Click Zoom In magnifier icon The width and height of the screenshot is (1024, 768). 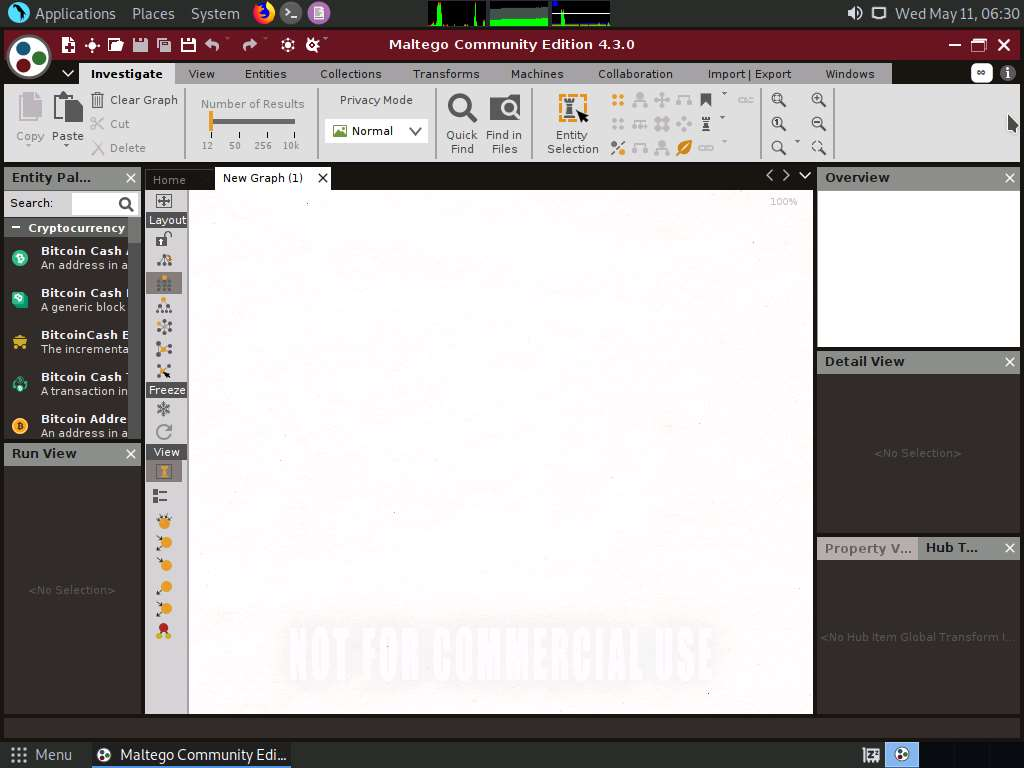click(818, 99)
